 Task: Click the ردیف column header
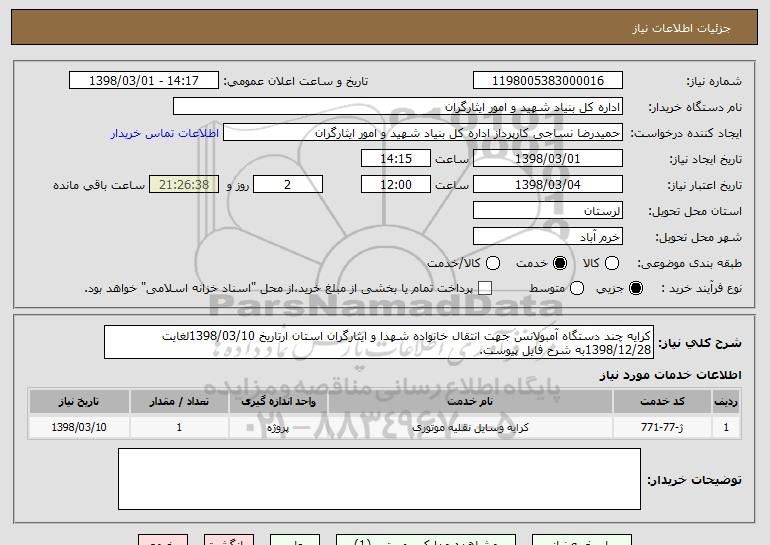(726, 402)
